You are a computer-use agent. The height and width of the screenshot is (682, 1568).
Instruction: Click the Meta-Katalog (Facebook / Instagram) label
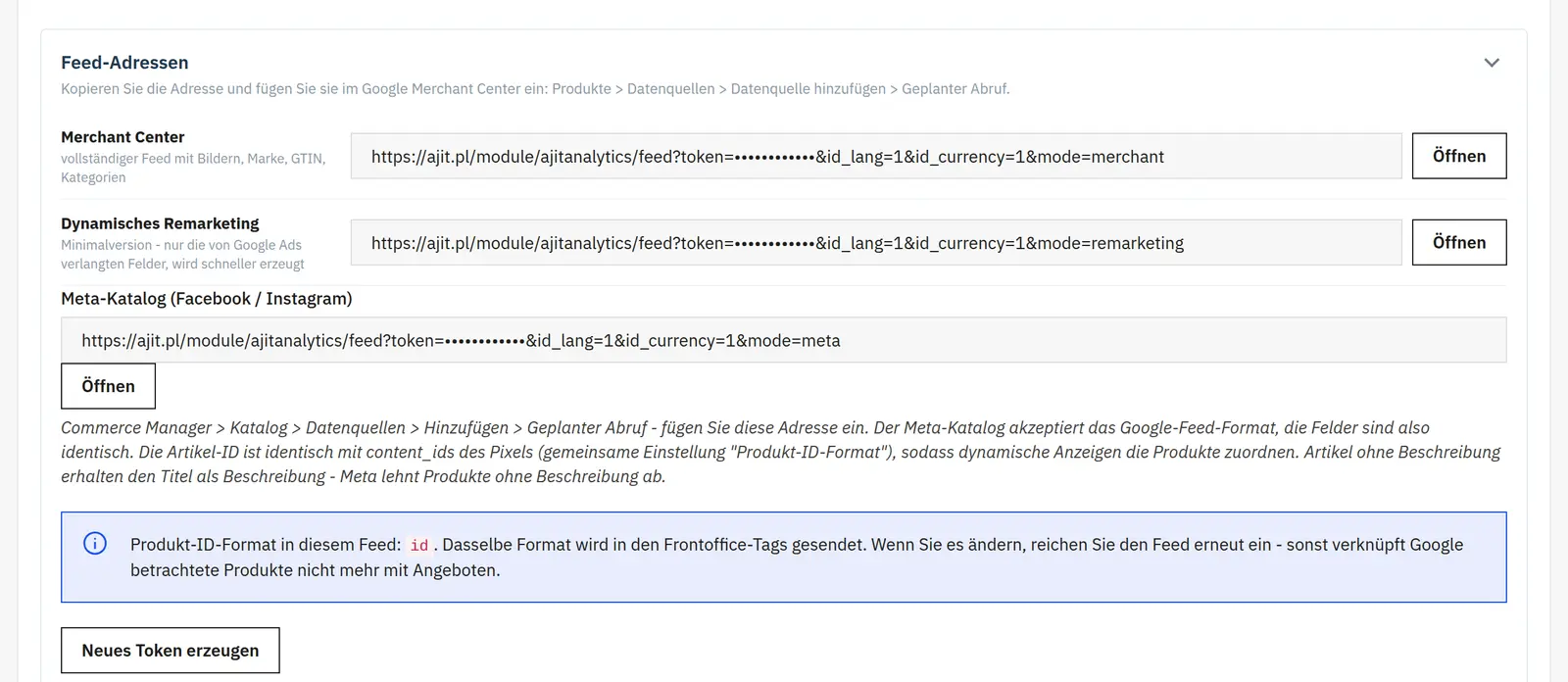pos(206,299)
